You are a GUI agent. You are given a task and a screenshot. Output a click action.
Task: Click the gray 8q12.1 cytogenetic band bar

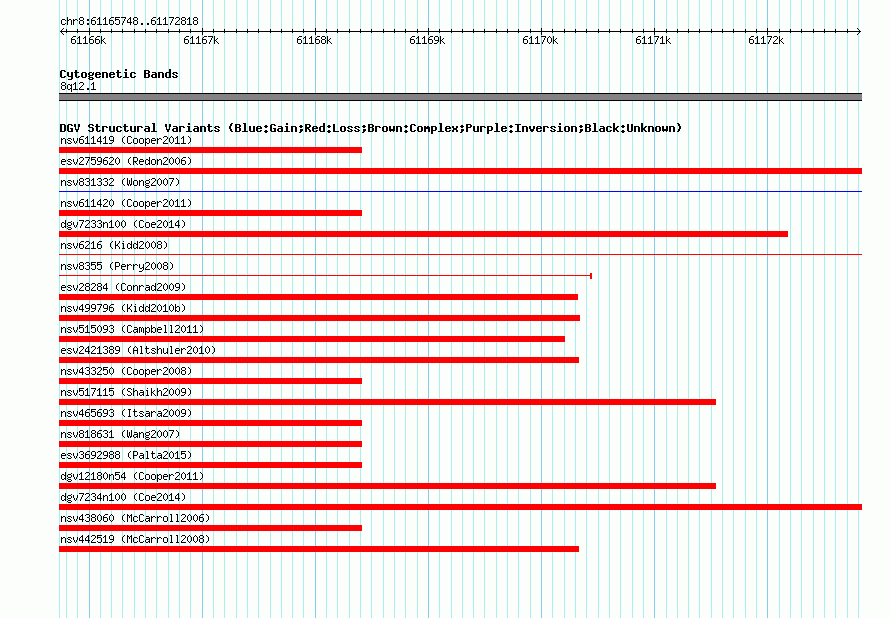460,97
